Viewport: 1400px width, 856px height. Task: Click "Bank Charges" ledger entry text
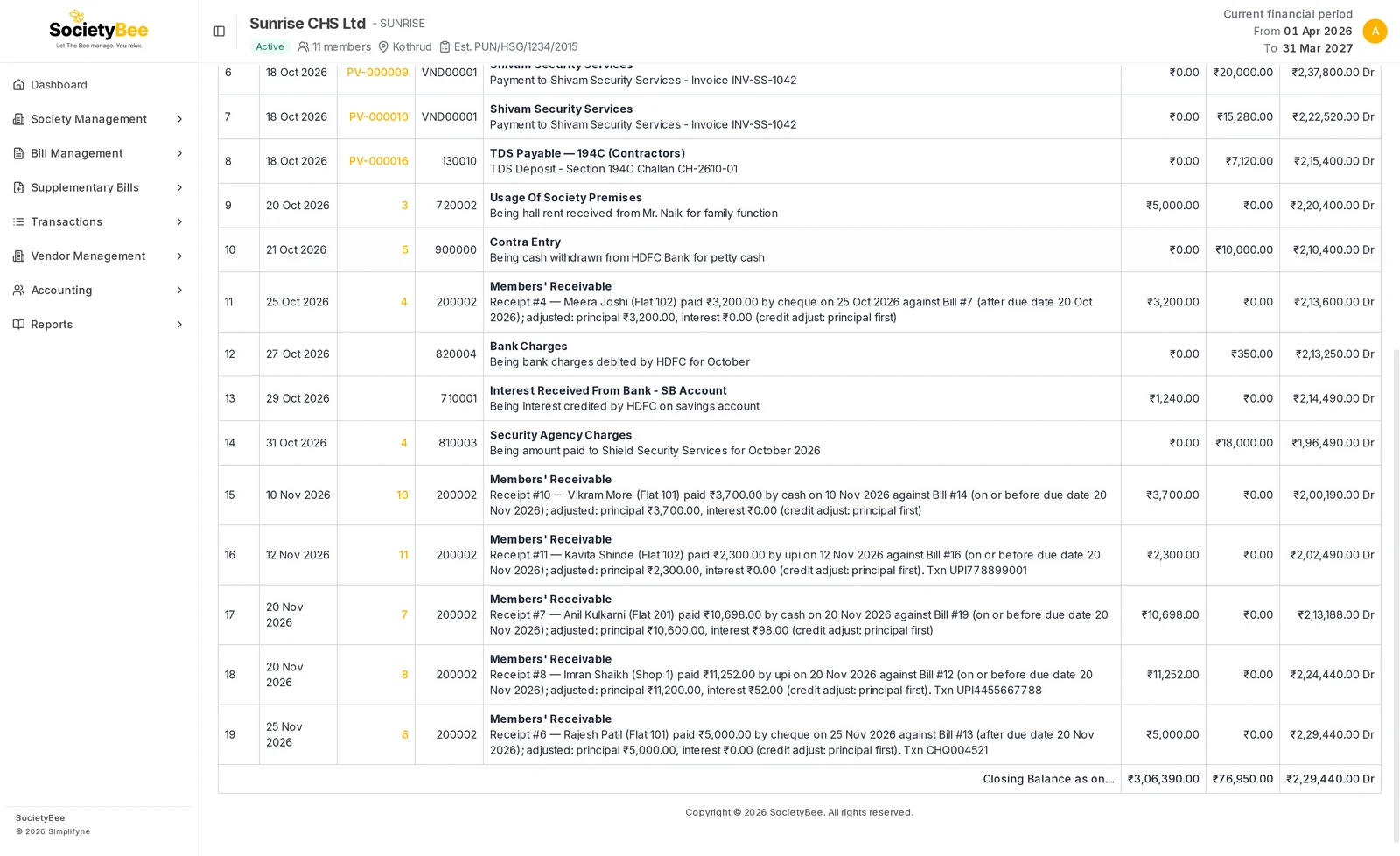click(x=528, y=347)
